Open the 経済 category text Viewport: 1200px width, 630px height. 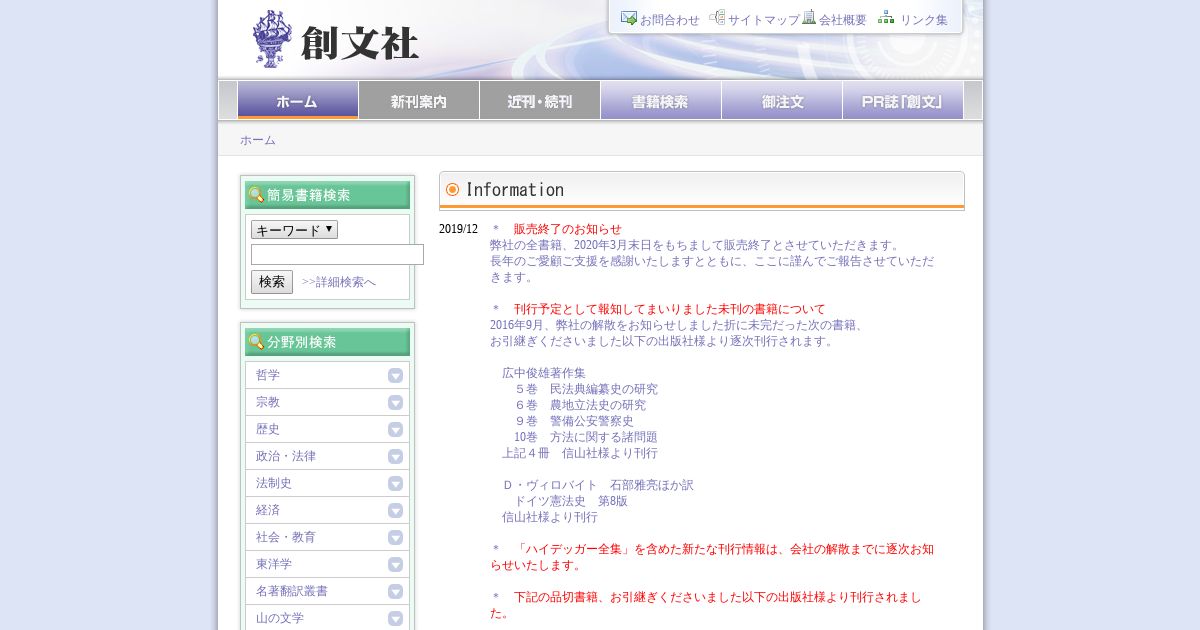pos(268,510)
